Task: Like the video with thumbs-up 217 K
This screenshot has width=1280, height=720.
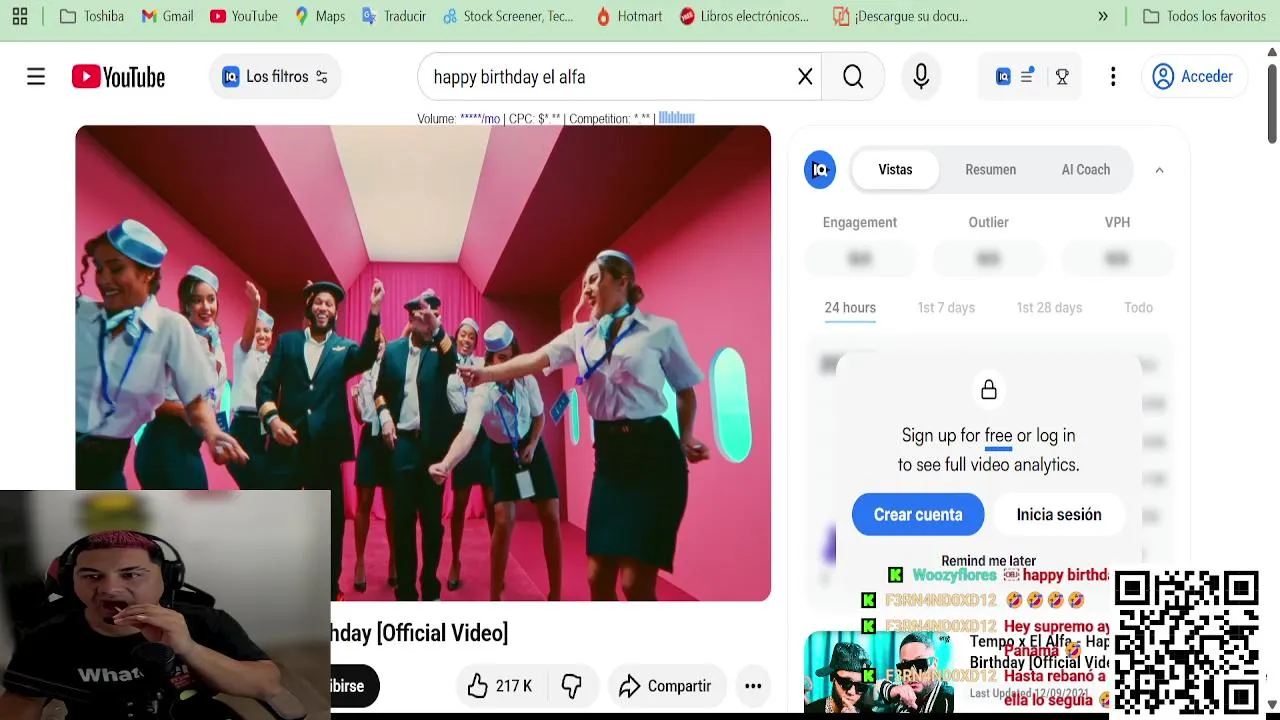Action: pyautogui.click(x=500, y=686)
